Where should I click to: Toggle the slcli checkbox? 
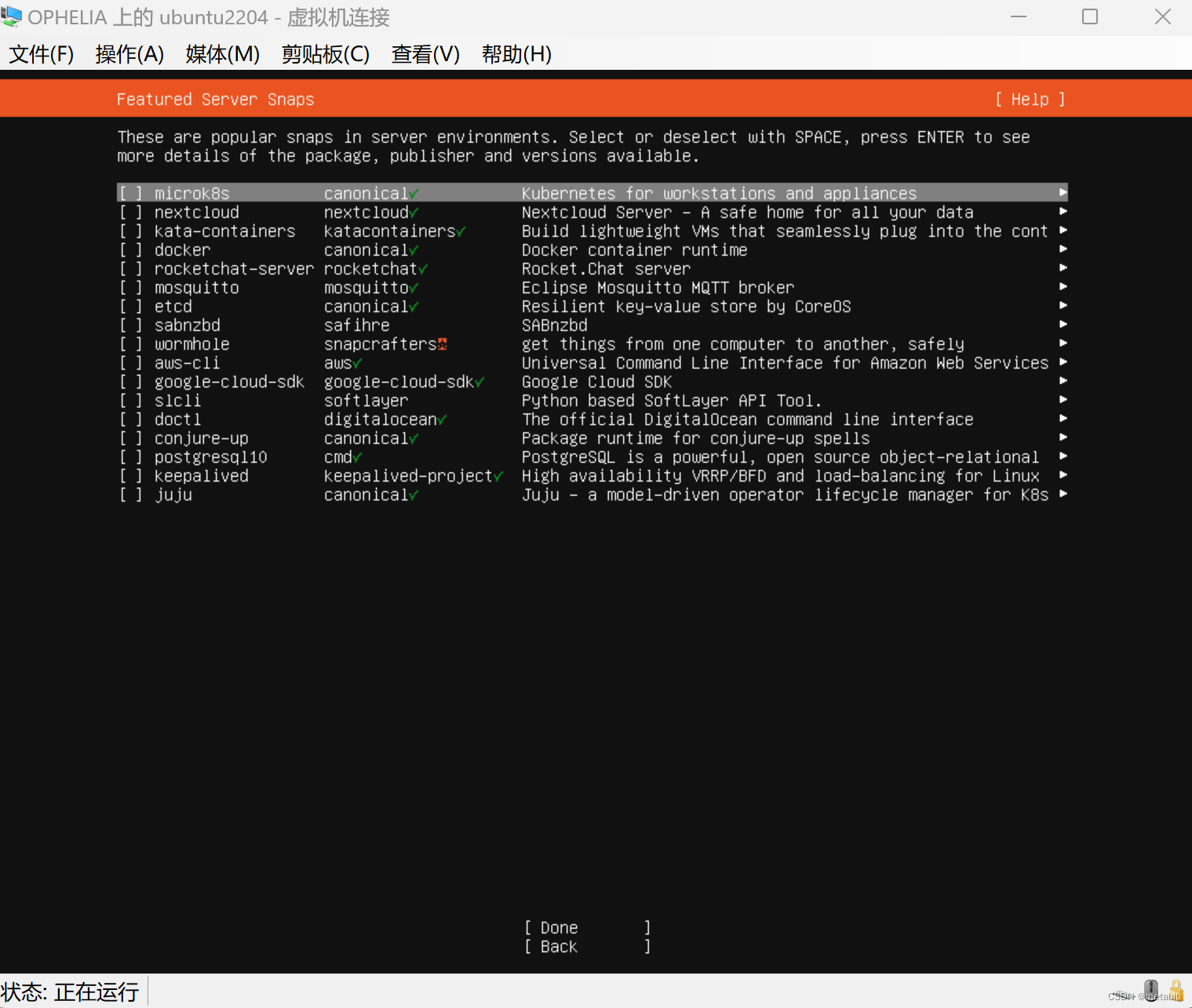click(x=131, y=400)
